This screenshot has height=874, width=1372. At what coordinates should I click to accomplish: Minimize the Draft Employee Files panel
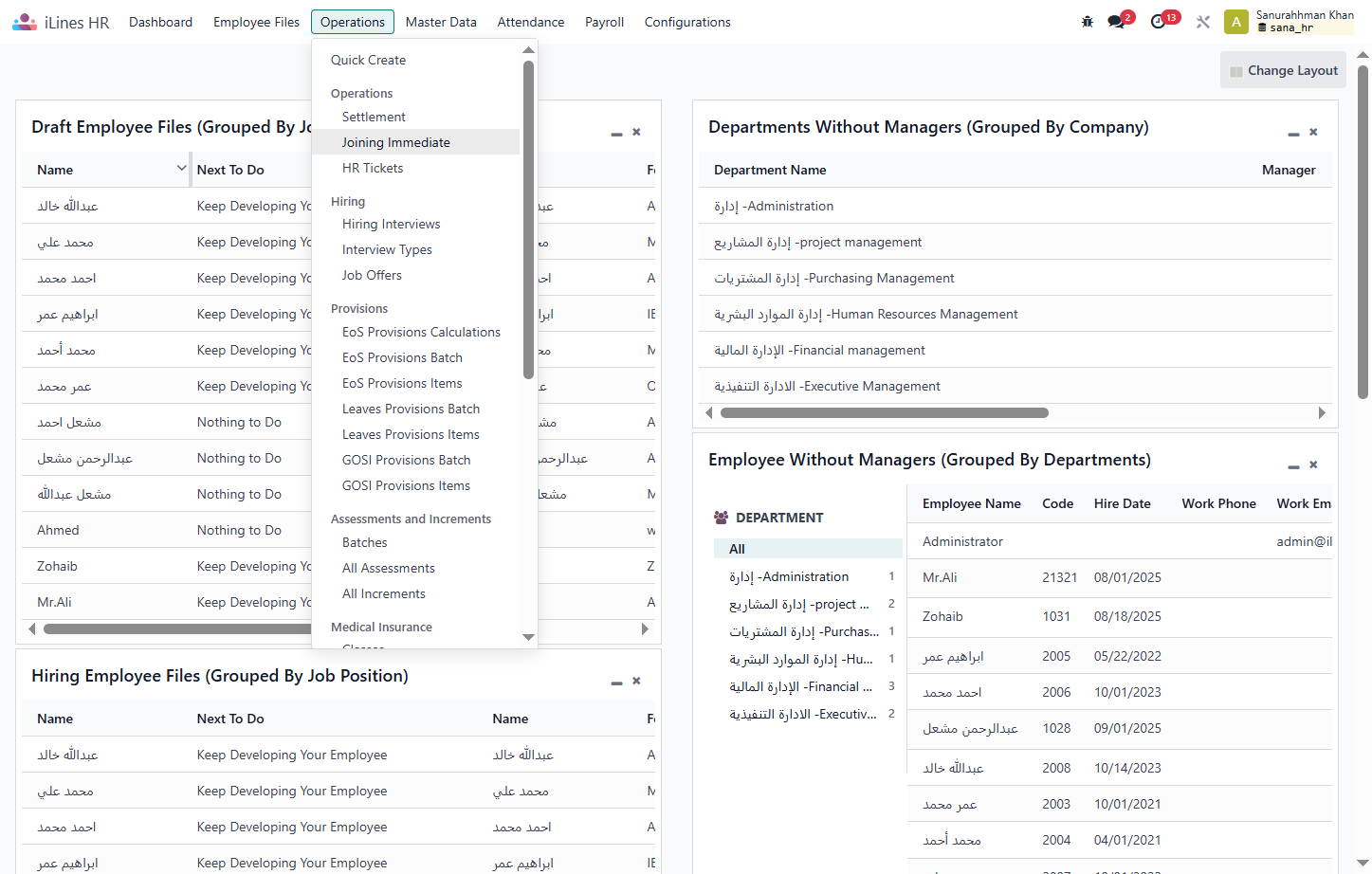click(x=616, y=134)
